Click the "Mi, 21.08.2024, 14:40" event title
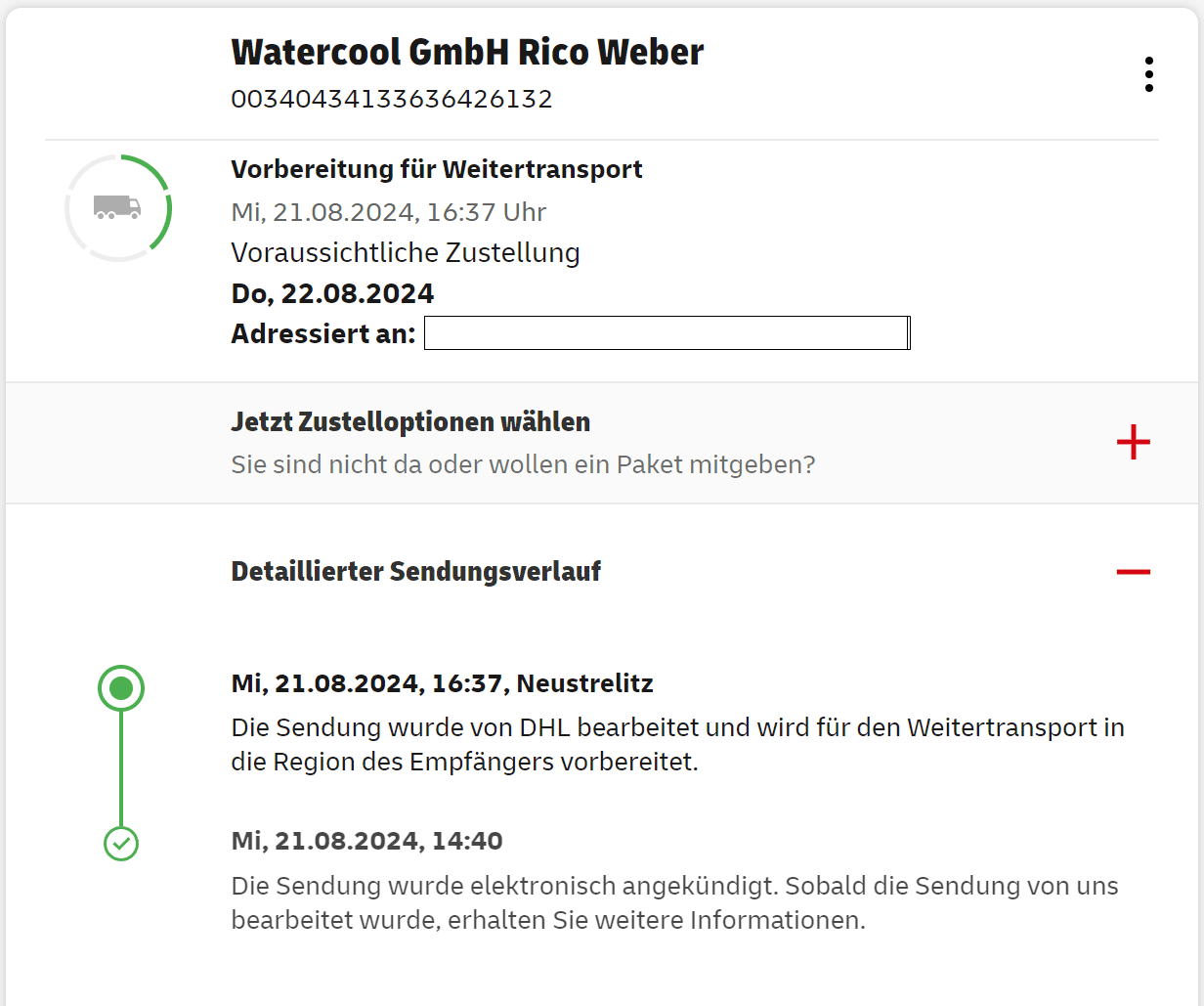Viewport: 1204px width, 1006px height. point(366,841)
